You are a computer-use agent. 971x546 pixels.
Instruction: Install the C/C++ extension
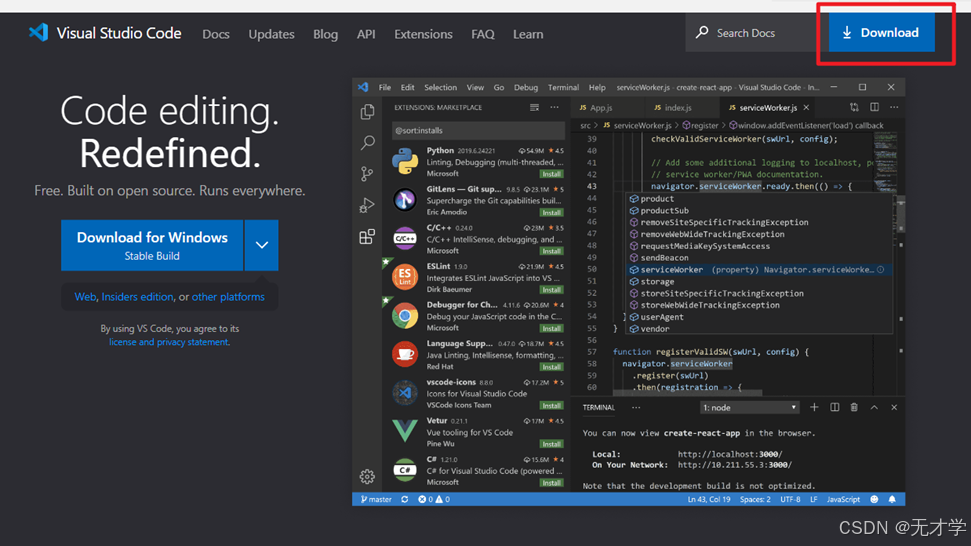[551, 251]
